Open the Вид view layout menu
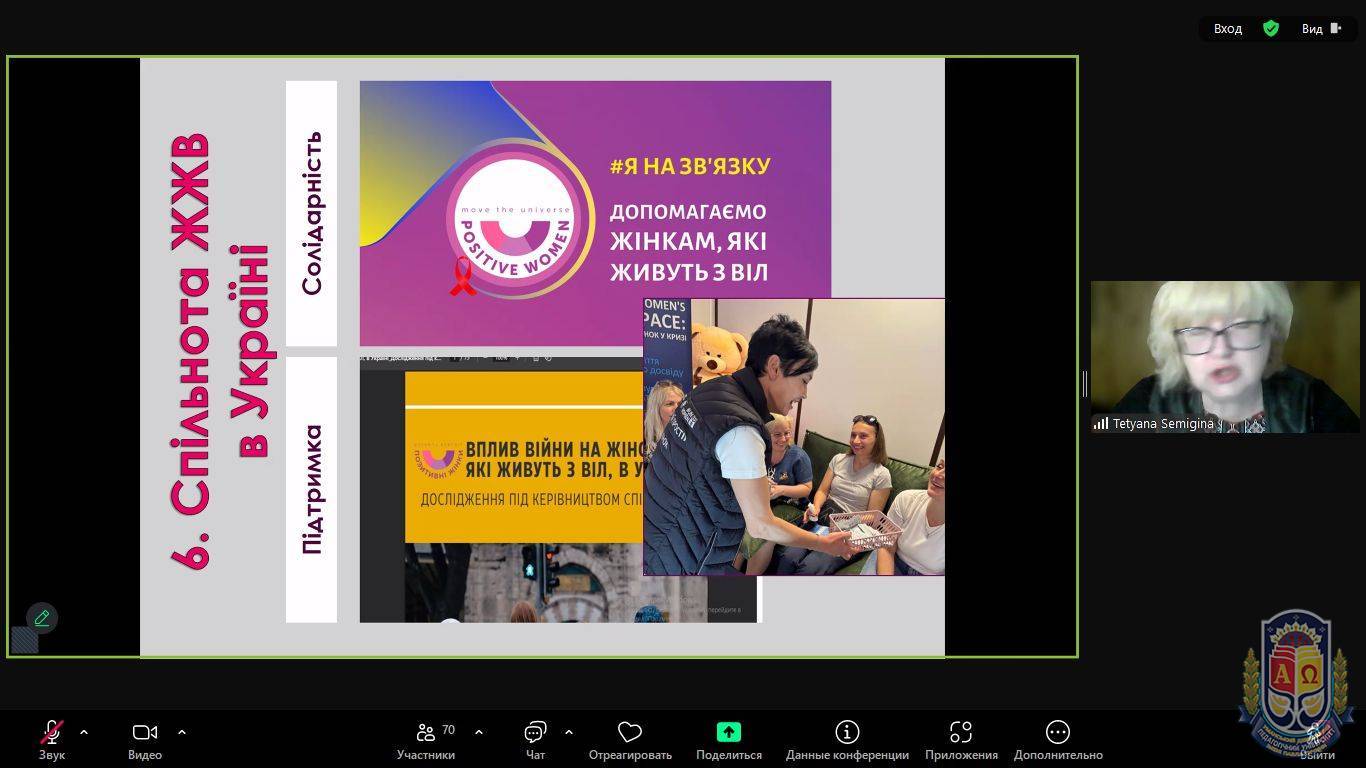The width and height of the screenshot is (1366, 768). [x=1321, y=28]
